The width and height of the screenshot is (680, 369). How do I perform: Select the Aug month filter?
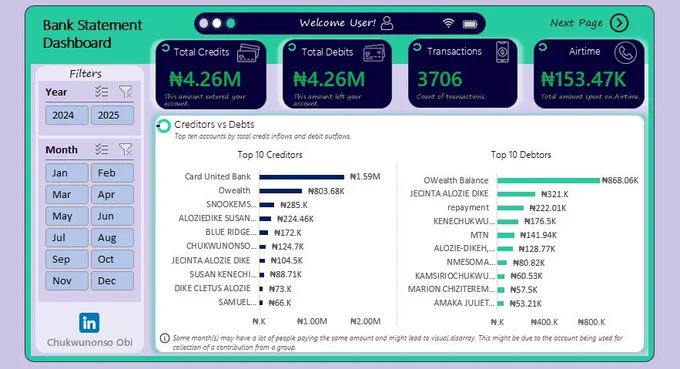112,238
